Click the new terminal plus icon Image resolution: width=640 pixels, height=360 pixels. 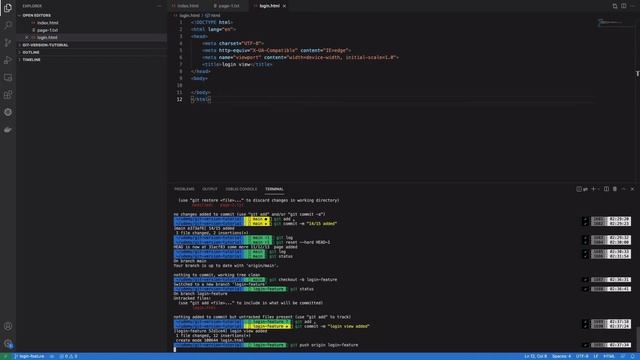[593, 189]
